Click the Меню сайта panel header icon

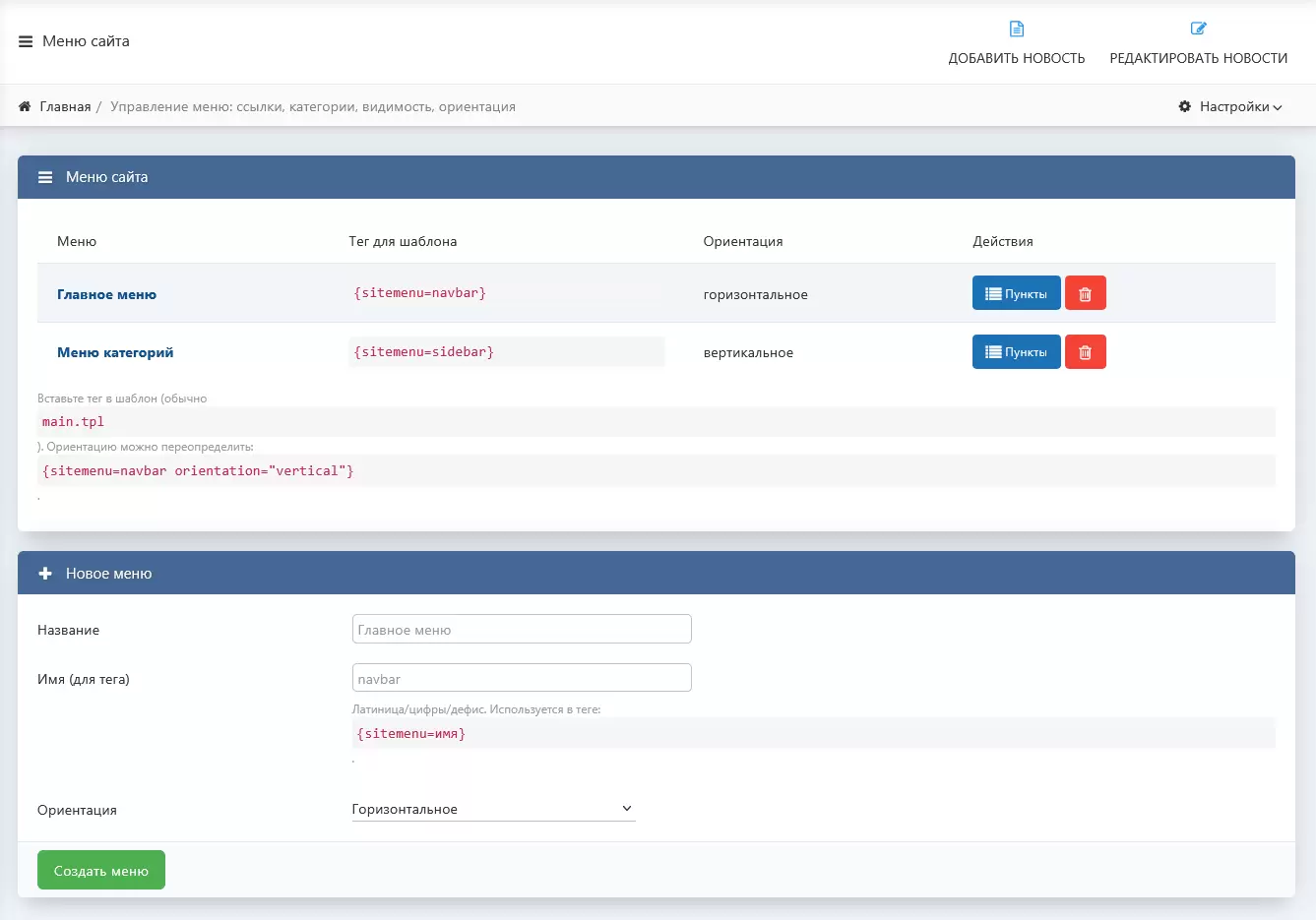point(45,177)
